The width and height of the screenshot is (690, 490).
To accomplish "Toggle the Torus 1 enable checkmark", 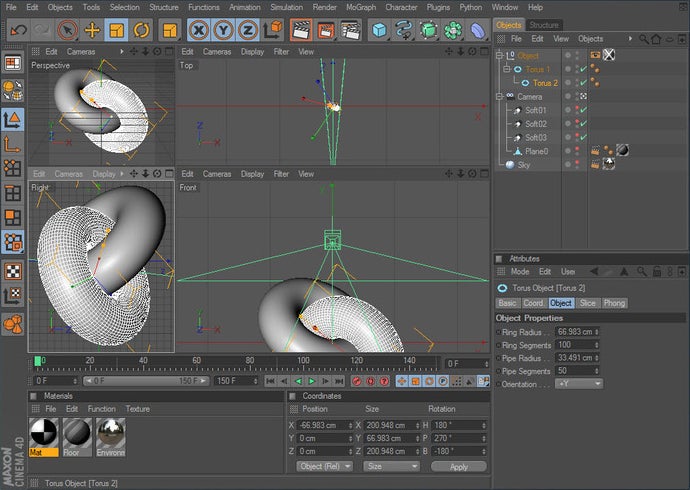I will point(581,69).
